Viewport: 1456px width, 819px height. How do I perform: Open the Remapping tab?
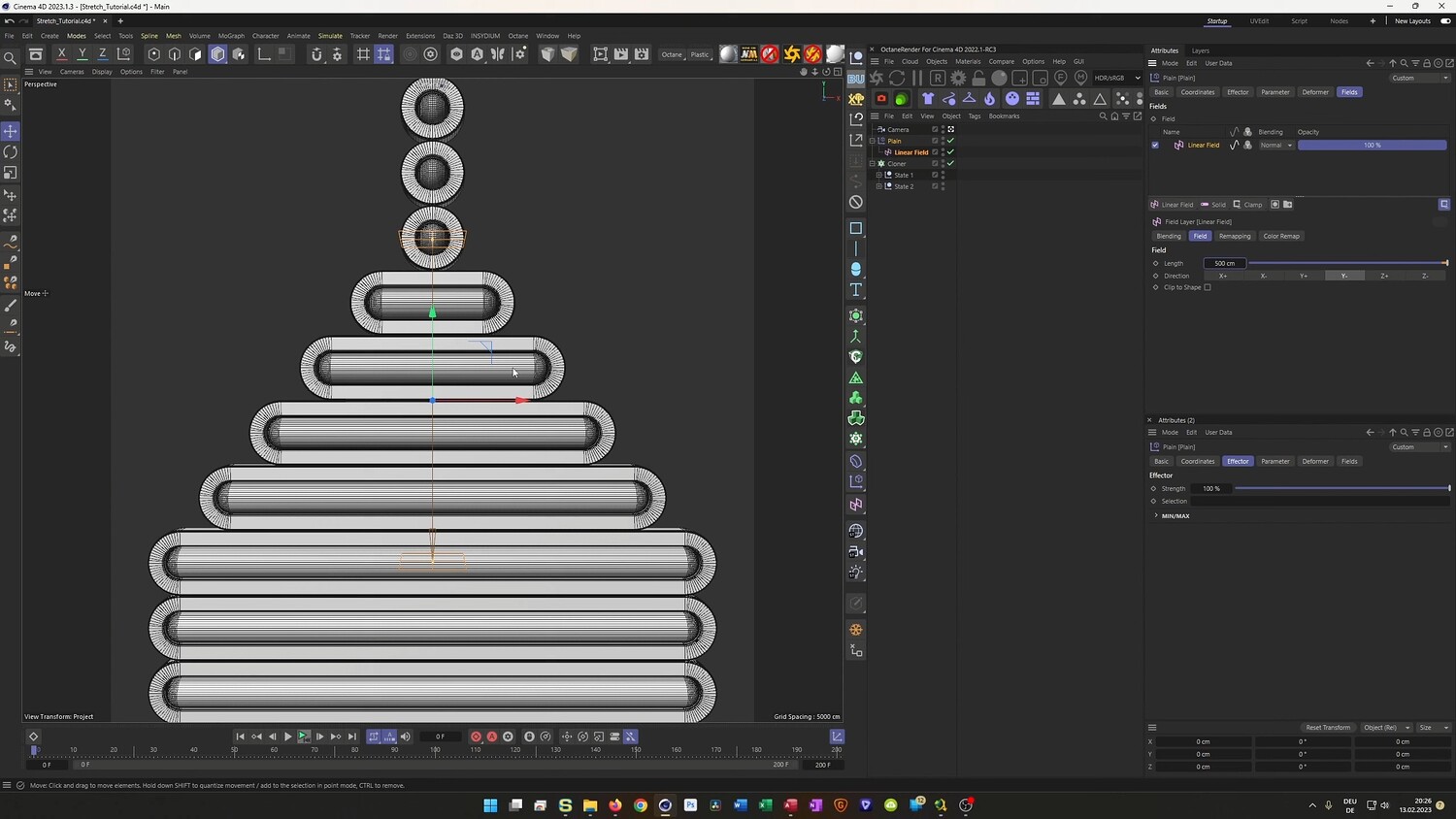1235,236
